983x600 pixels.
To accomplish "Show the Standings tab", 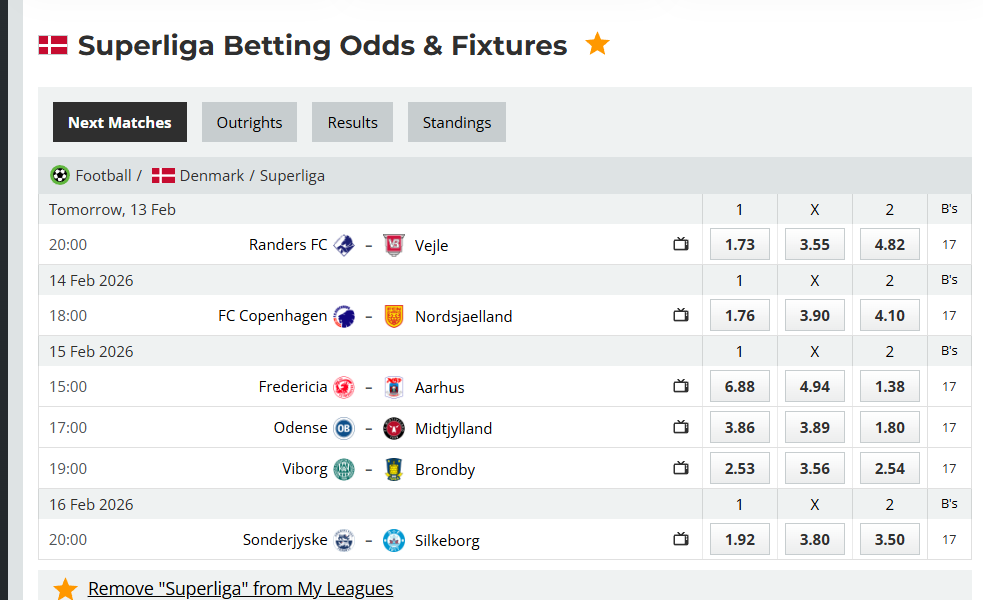I will click(x=456, y=122).
